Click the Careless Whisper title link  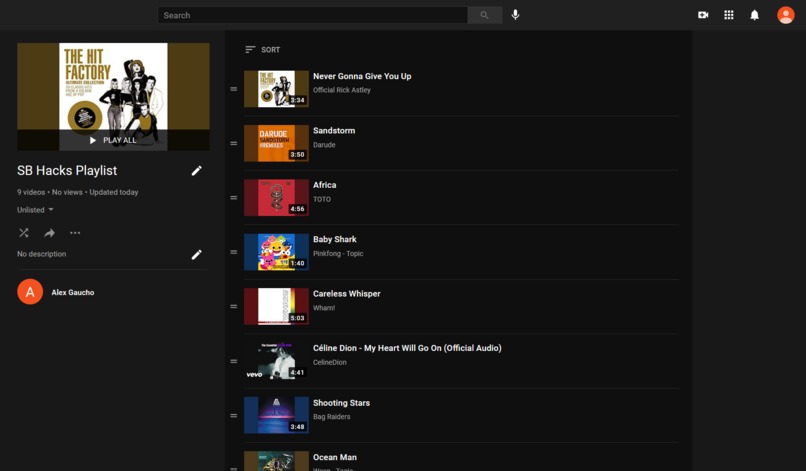346,294
